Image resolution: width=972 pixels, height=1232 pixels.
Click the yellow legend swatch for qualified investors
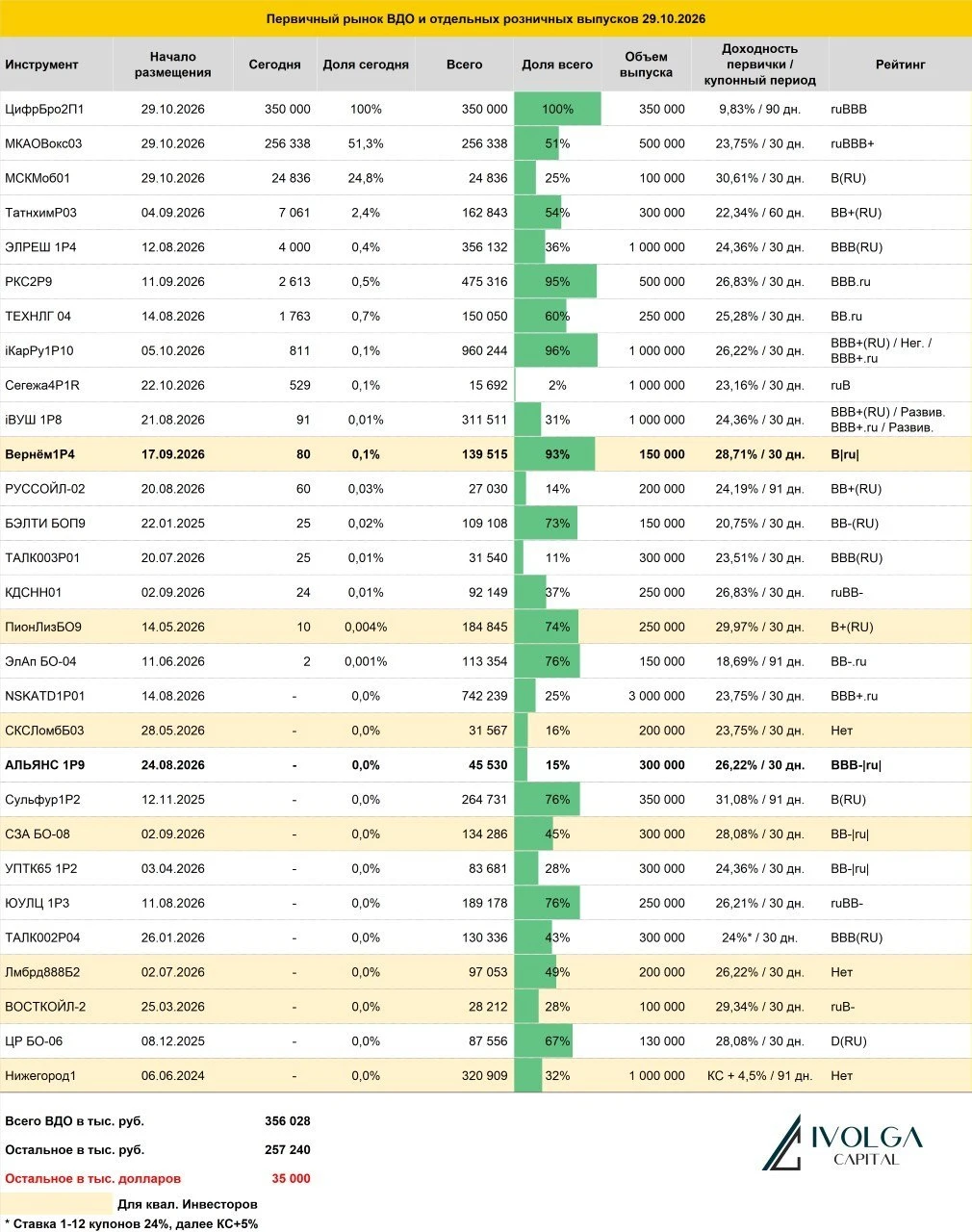tap(58, 1203)
